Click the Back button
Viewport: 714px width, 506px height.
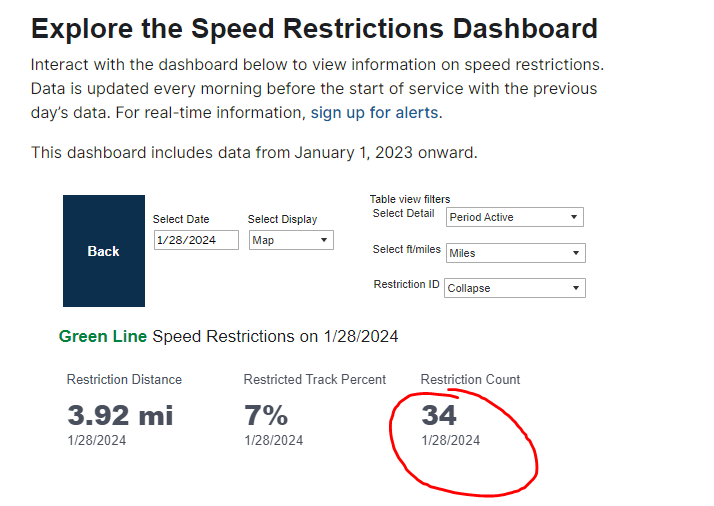[104, 251]
